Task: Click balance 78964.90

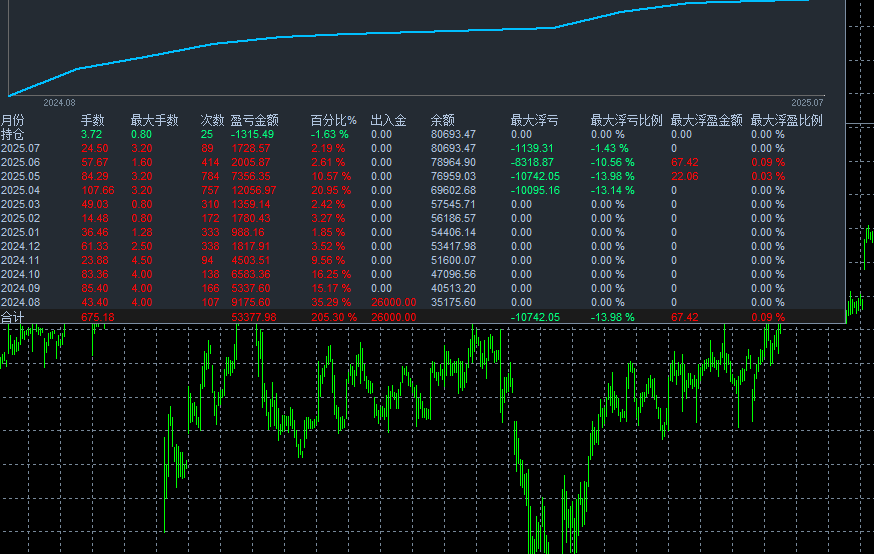Action: click(453, 163)
